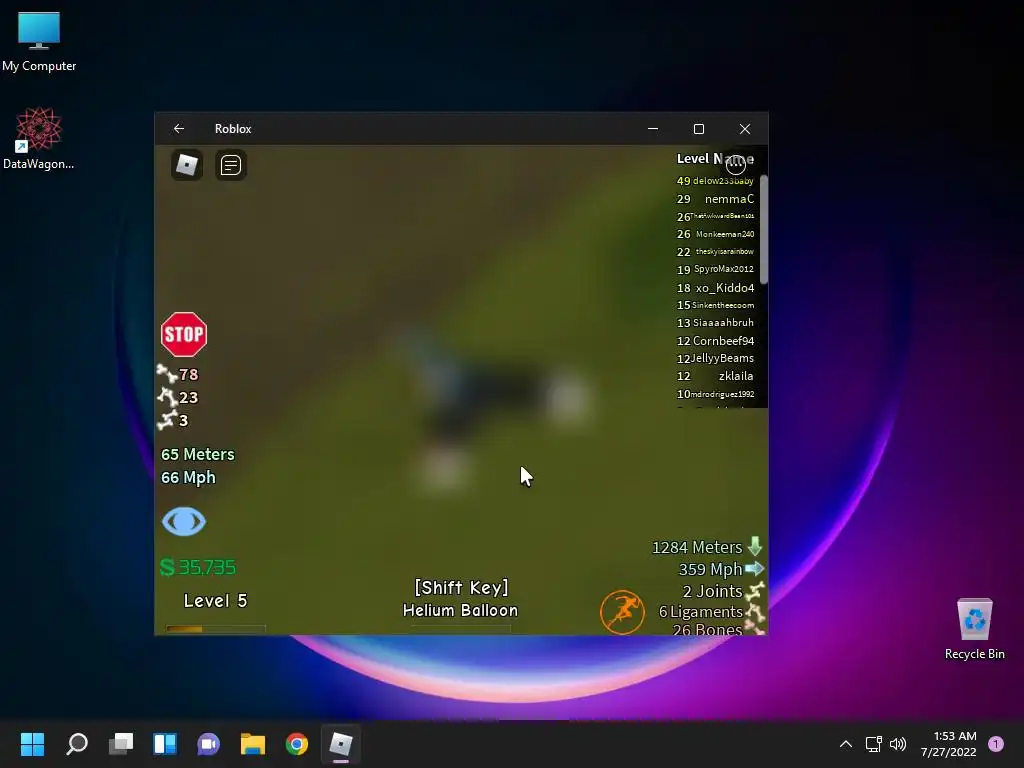Click the leaderboard scrollbar
1024x768 pixels.
(763, 229)
